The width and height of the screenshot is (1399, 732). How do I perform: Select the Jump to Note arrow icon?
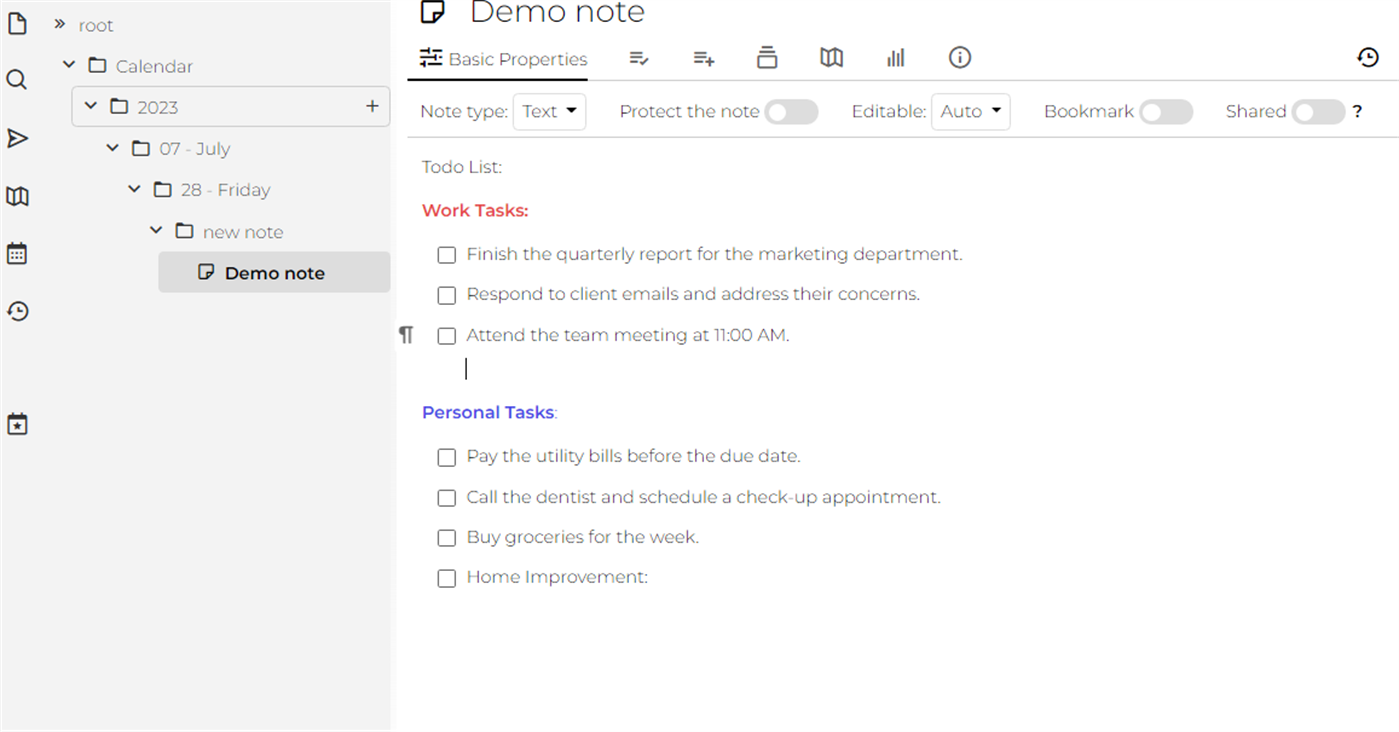17,138
